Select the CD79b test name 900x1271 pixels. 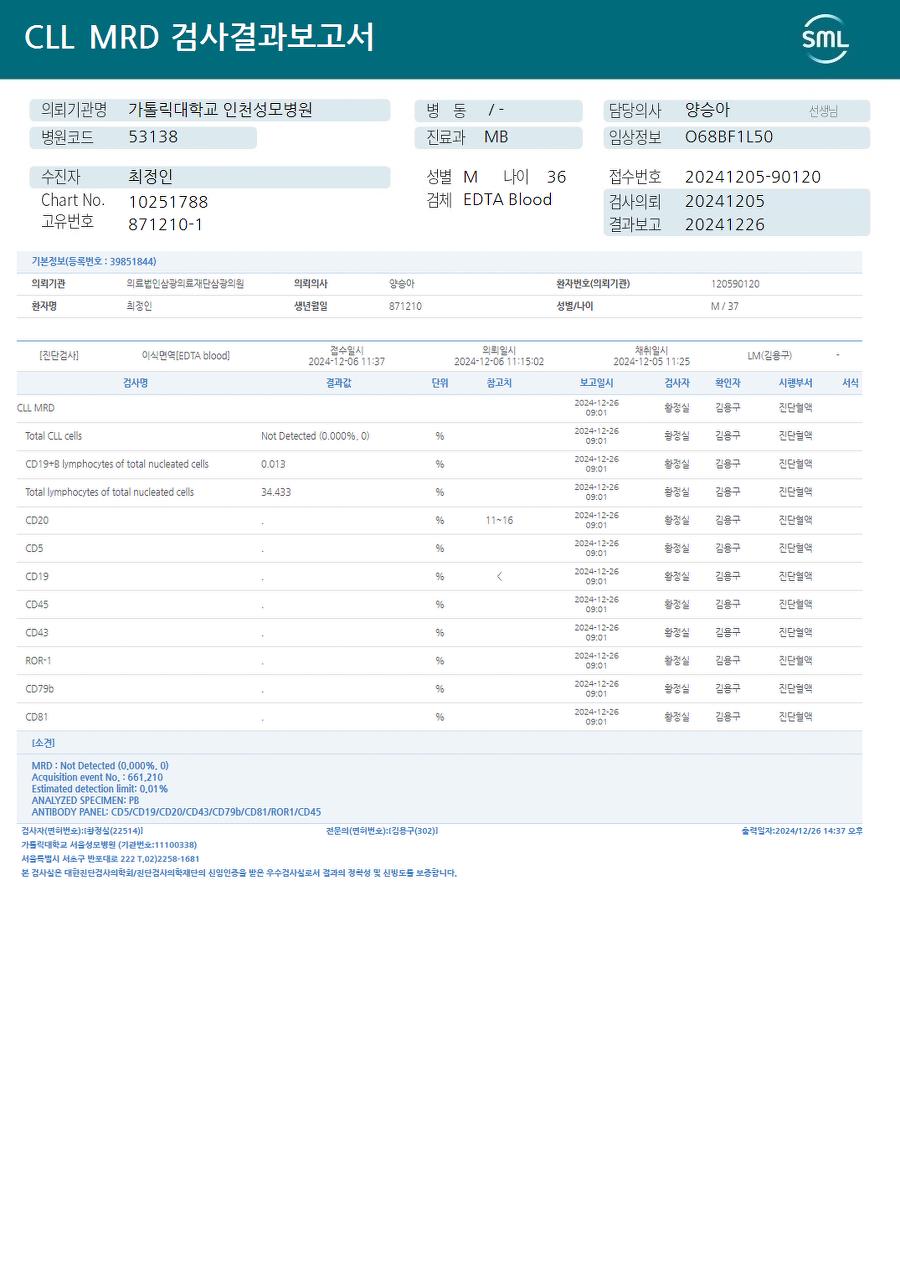click(40, 689)
